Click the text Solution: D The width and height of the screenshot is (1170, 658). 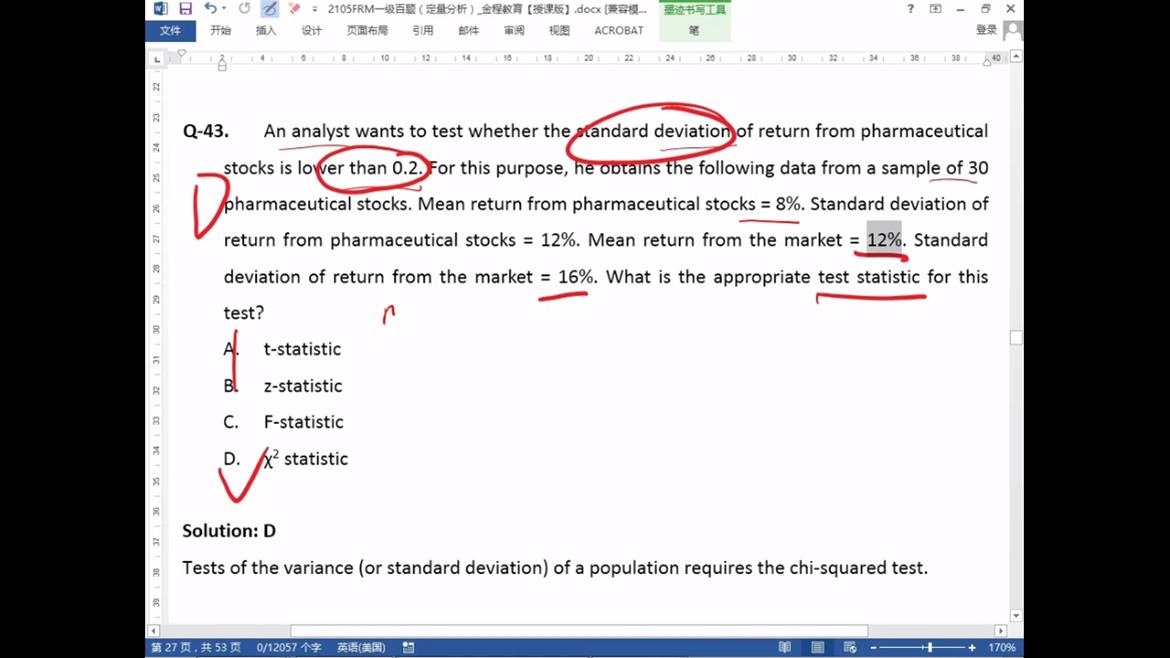[x=229, y=531]
